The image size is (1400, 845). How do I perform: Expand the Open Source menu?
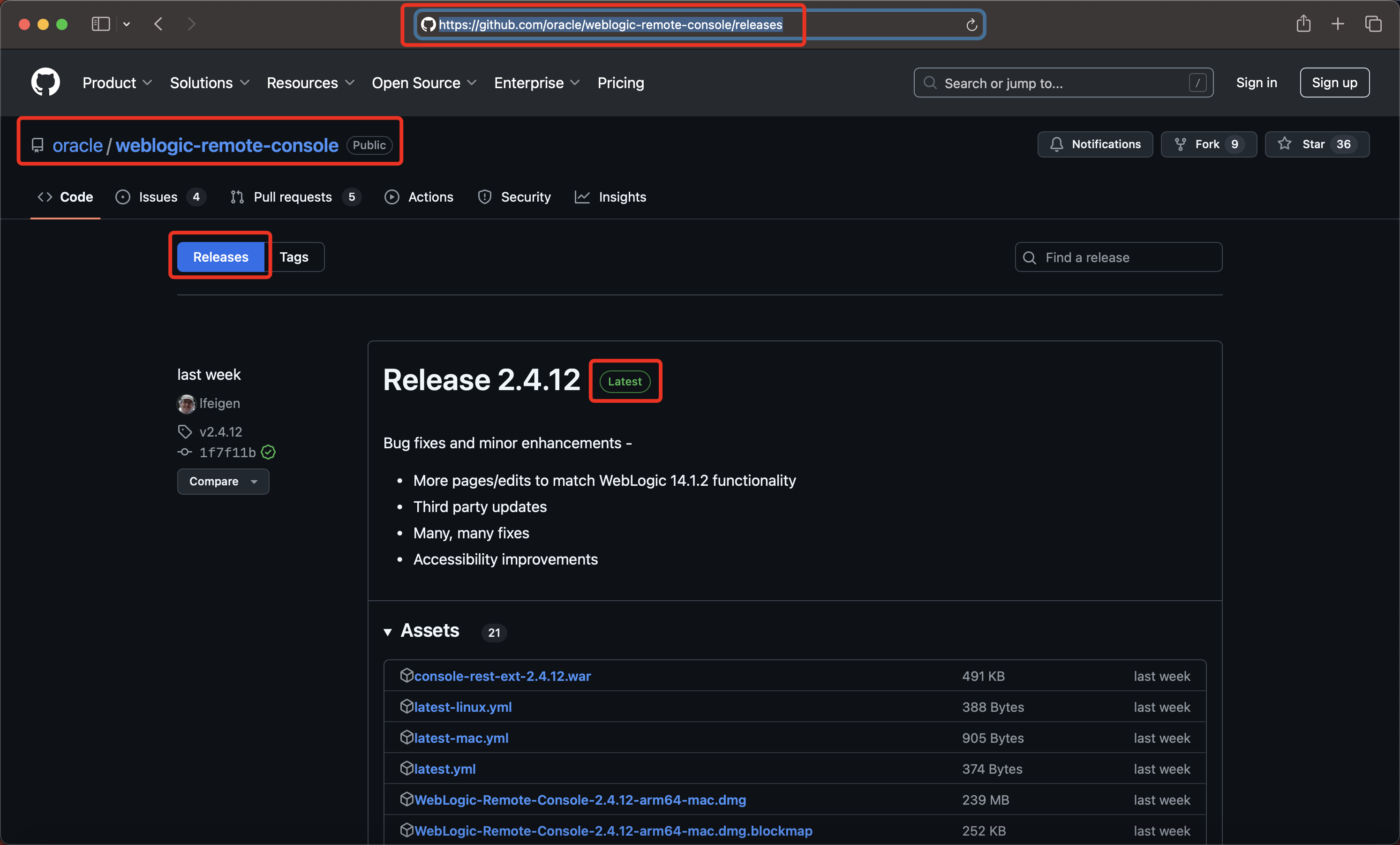point(424,83)
